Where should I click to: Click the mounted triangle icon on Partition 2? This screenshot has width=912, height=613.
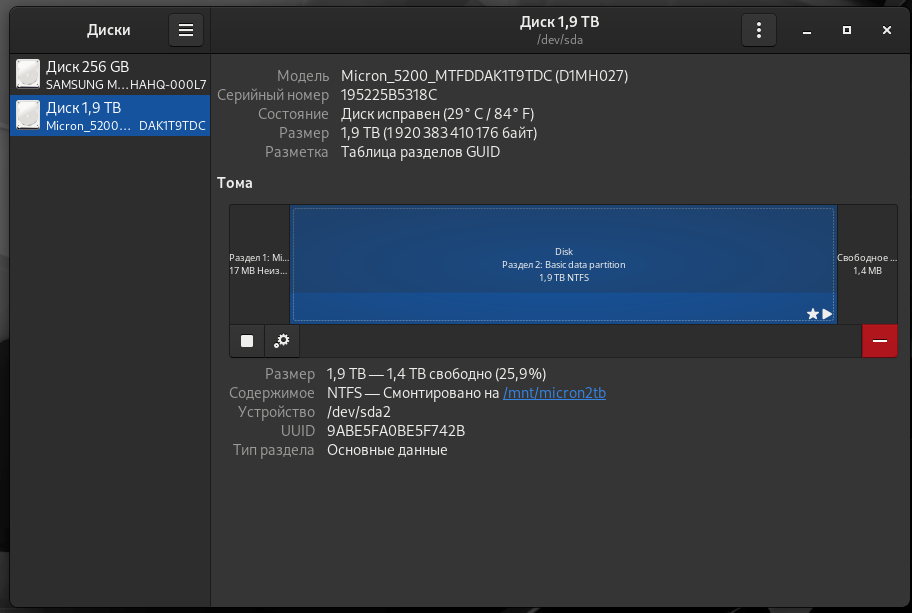tap(827, 314)
